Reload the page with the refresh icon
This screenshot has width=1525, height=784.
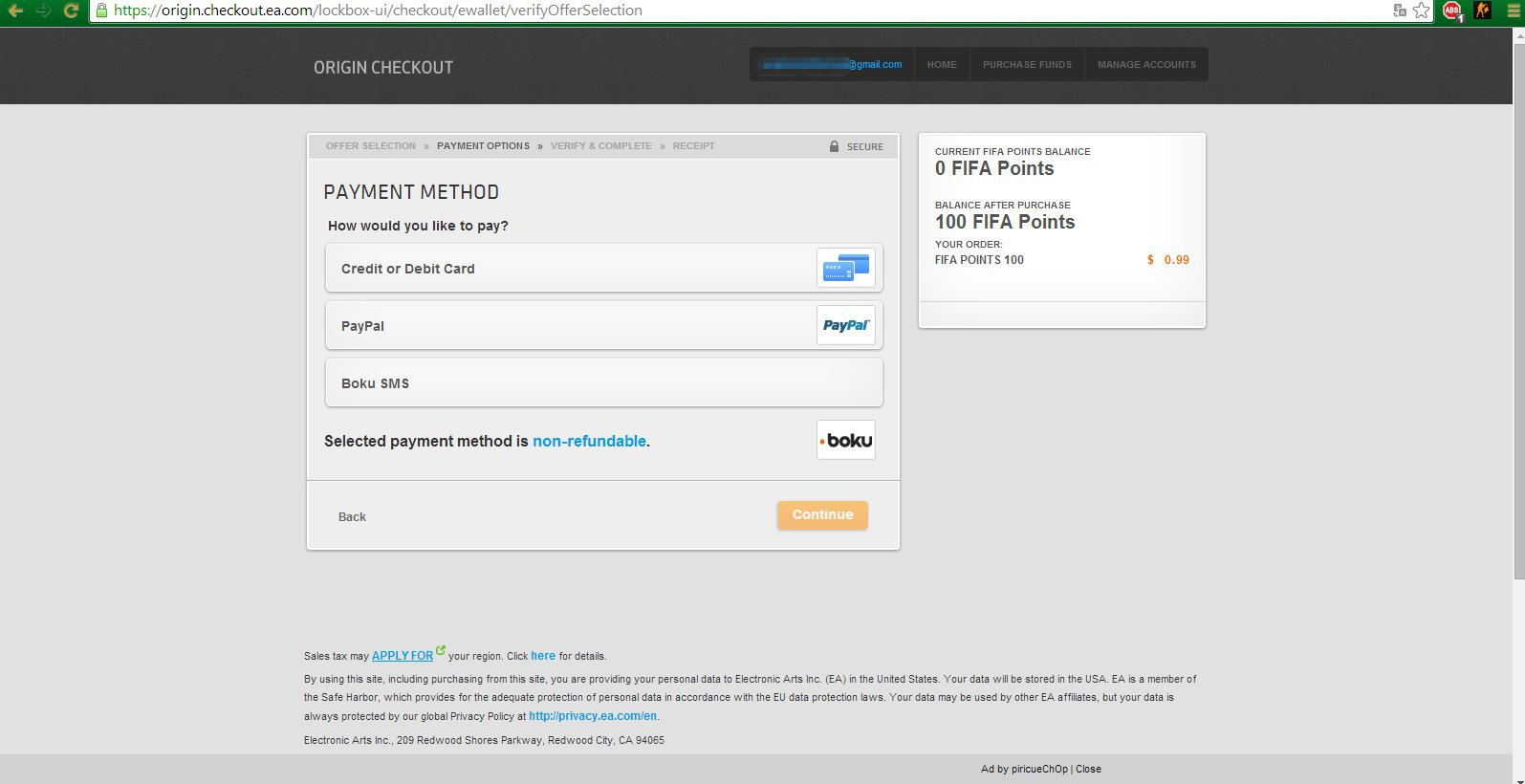coord(71,11)
